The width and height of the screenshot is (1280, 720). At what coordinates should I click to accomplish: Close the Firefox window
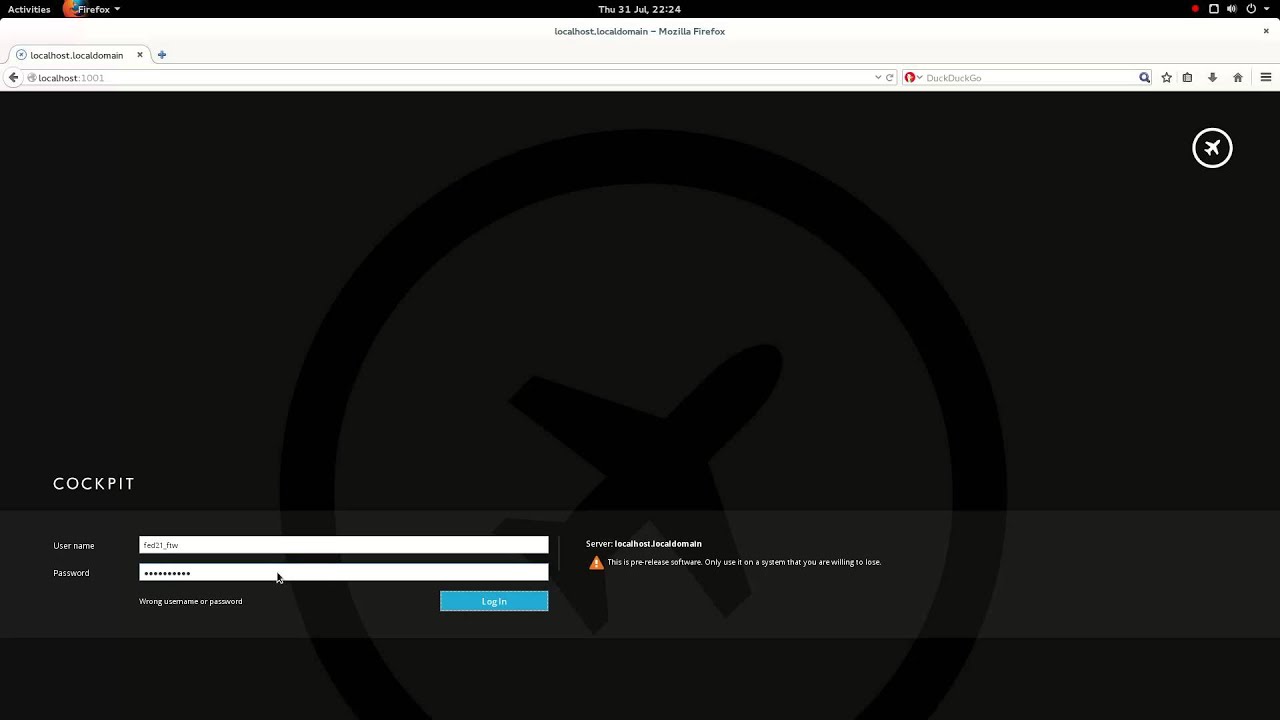tap(1266, 31)
